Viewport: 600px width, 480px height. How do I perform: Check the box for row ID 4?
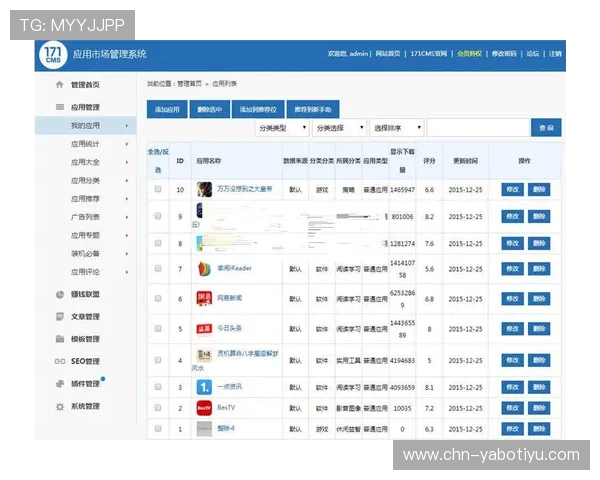click(158, 360)
